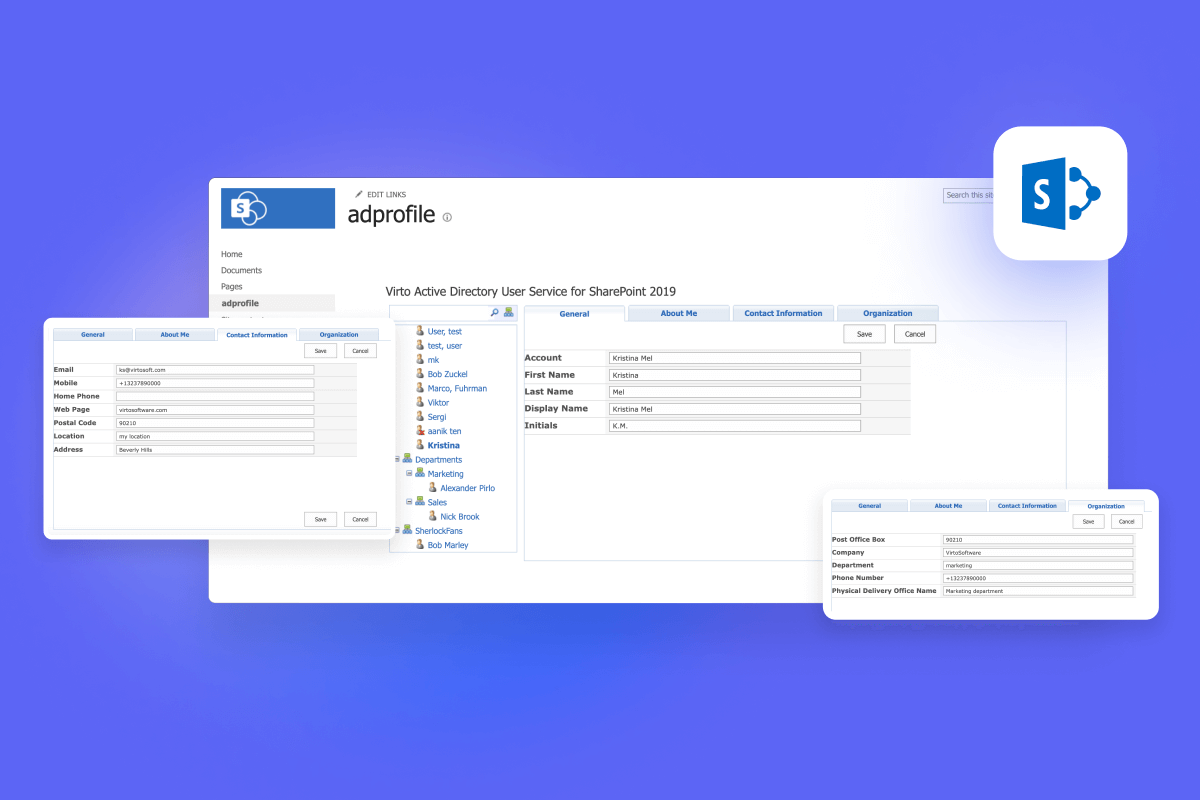Click the disabled-user icon beside aanik ten
The width and height of the screenshot is (1200, 800).
click(420, 431)
